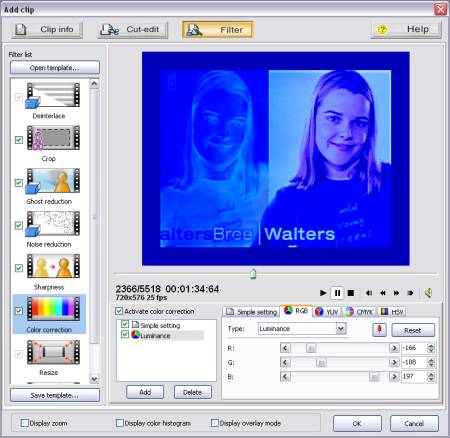Image resolution: width=450 pixels, height=438 pixels.
Task: Select the Ghost reduction filter icon
Action: click(53, 181)
